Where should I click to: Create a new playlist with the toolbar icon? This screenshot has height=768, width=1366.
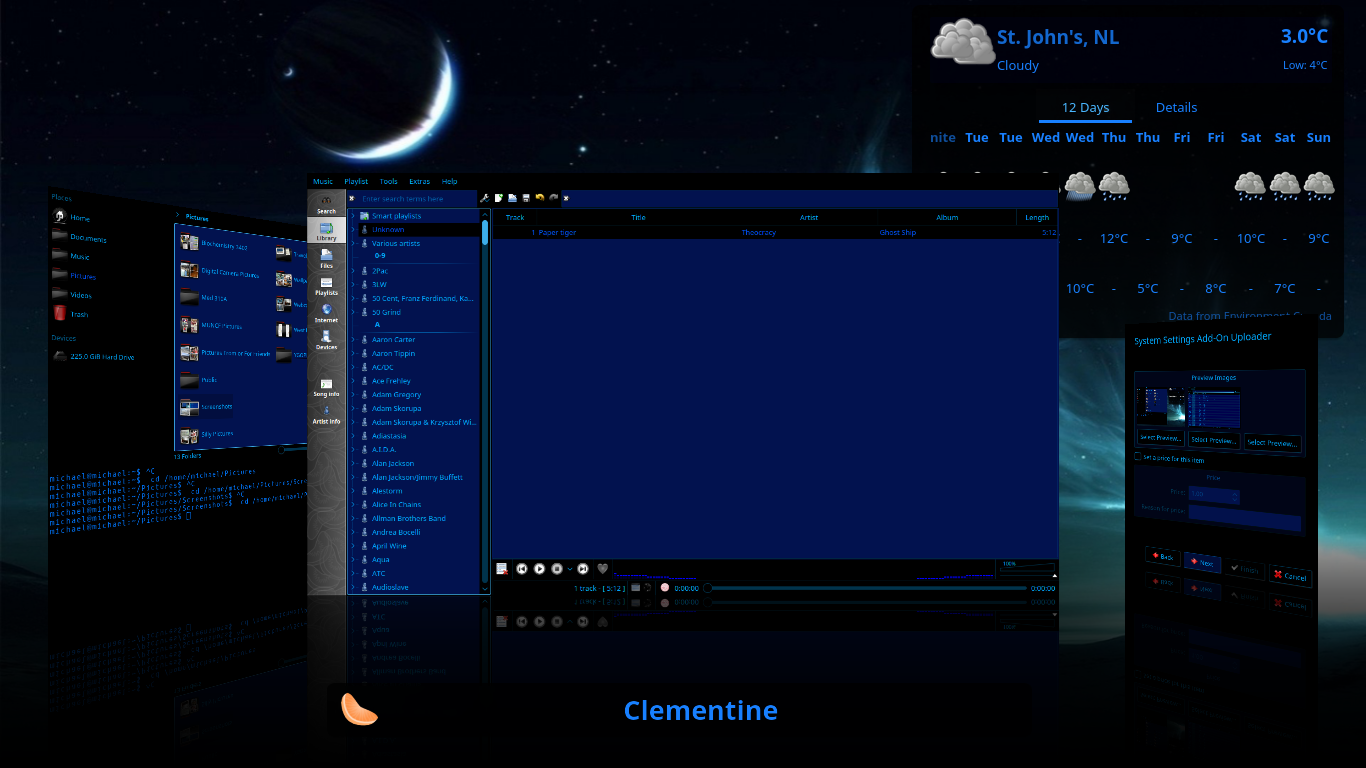[498, 198]
